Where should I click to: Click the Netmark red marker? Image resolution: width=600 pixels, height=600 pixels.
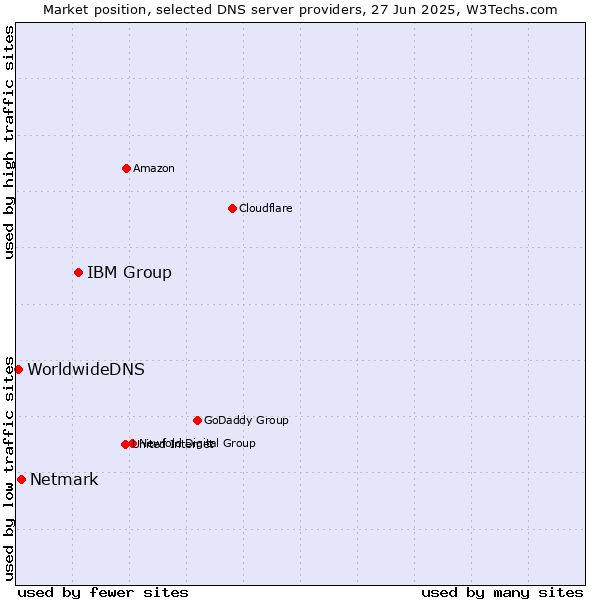21,479
